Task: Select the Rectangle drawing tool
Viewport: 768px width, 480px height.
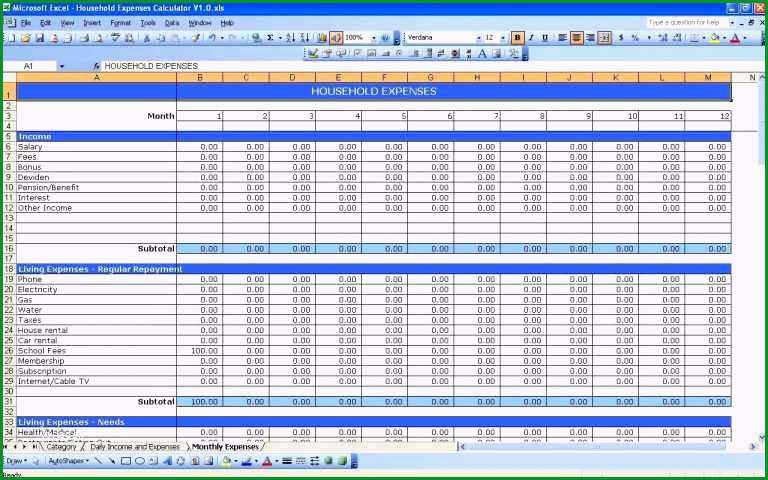Action: (x=126, y=461)
